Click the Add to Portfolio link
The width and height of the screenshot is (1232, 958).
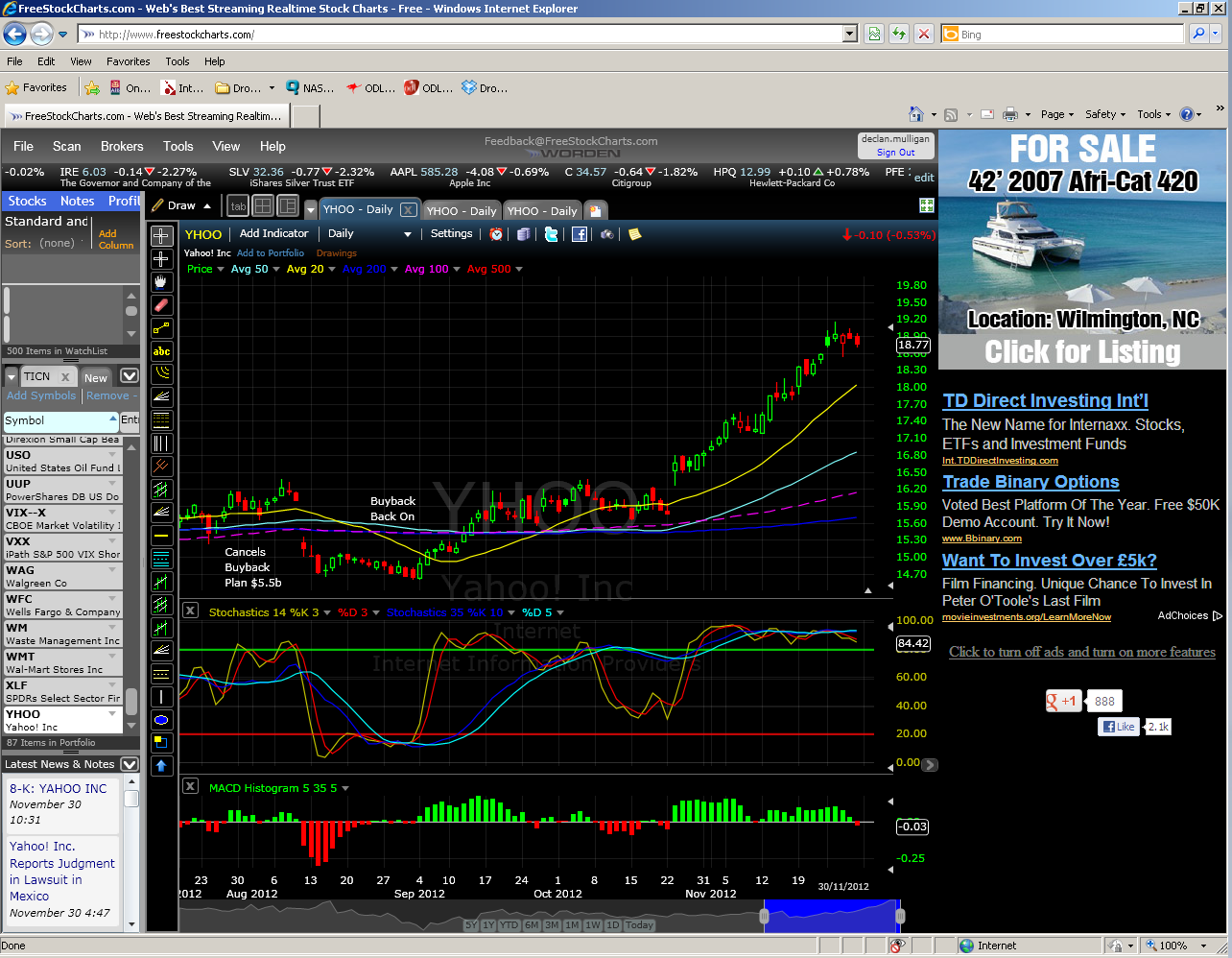271,253
